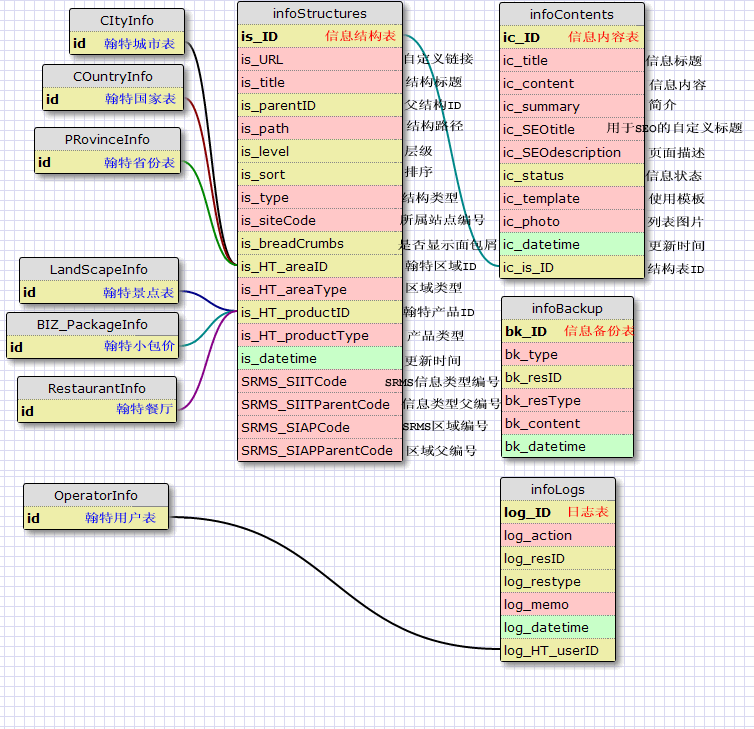Click the ic_SEOdescription field row
754x729 pixels.
click(572, 152)
